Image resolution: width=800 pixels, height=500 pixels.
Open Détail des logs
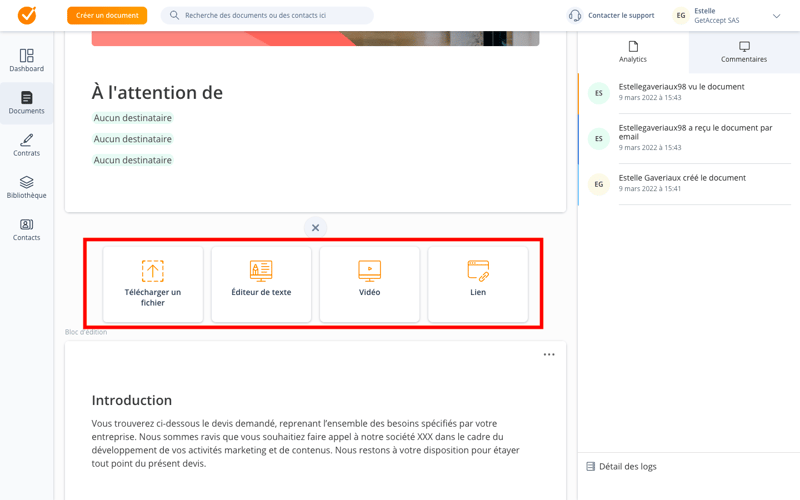pos(621,466)
